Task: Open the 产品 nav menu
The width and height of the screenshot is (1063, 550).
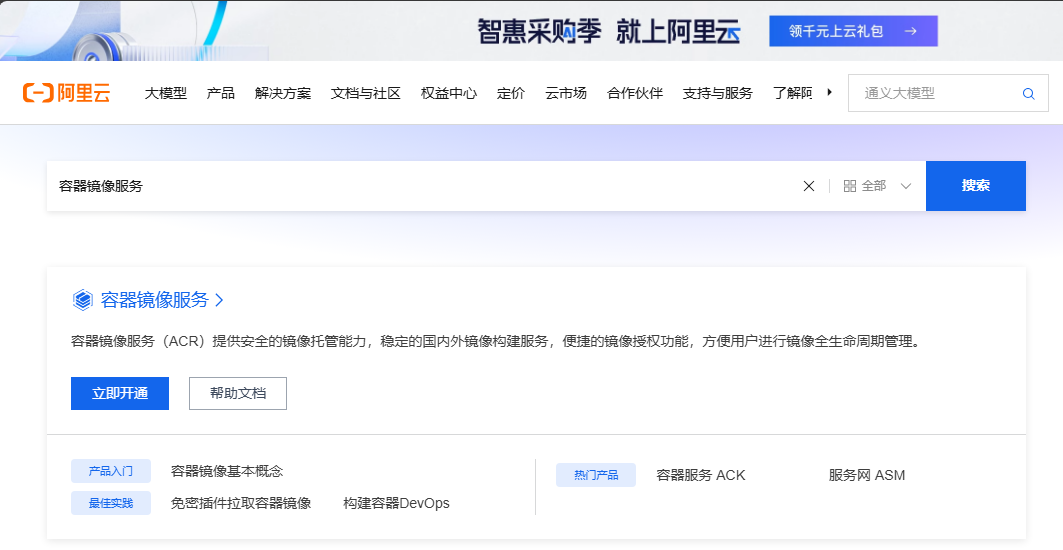Action: click(220, 94)
